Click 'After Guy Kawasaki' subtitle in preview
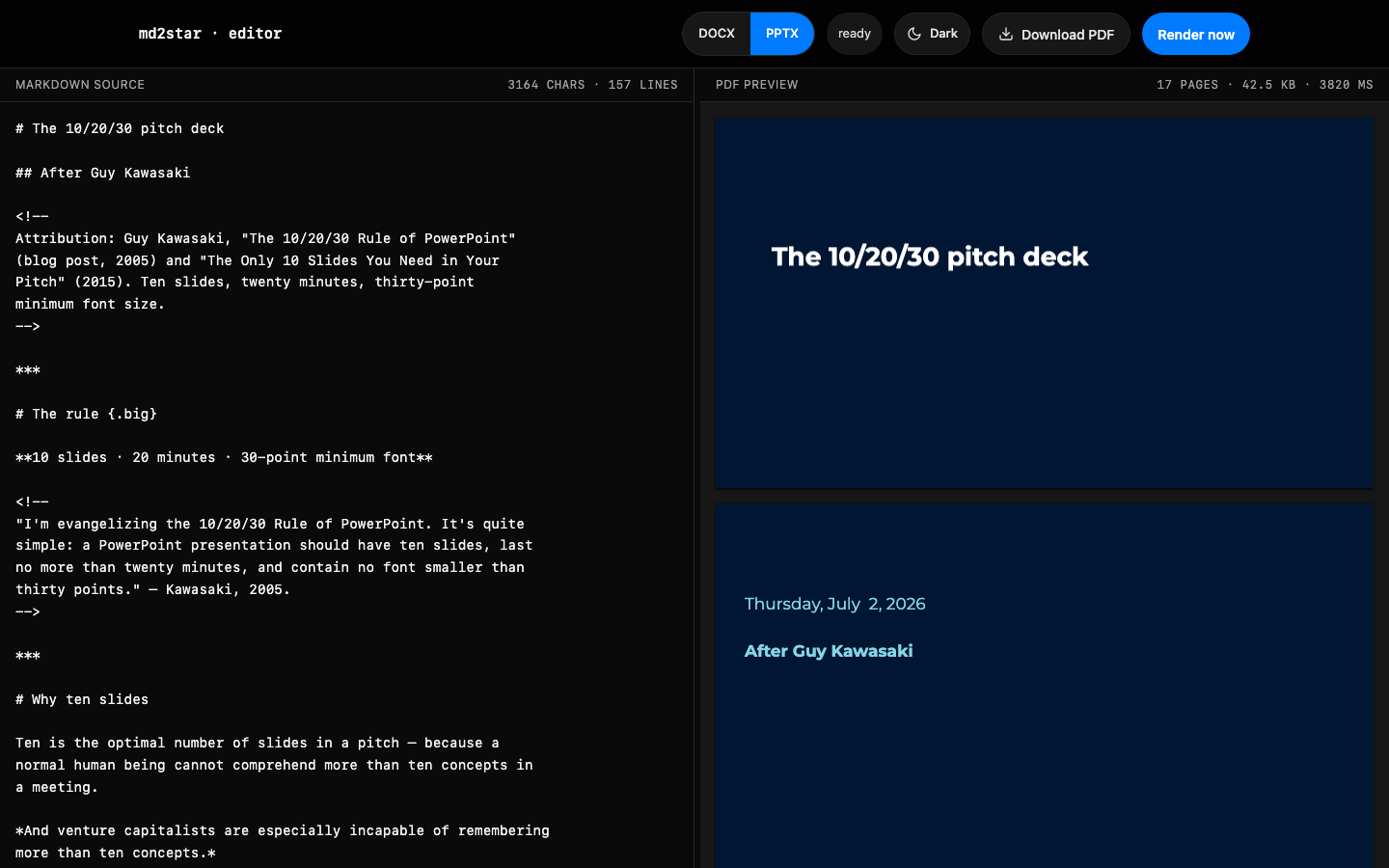The width and height of the screenshot is (1389, 868). point(829,651)
